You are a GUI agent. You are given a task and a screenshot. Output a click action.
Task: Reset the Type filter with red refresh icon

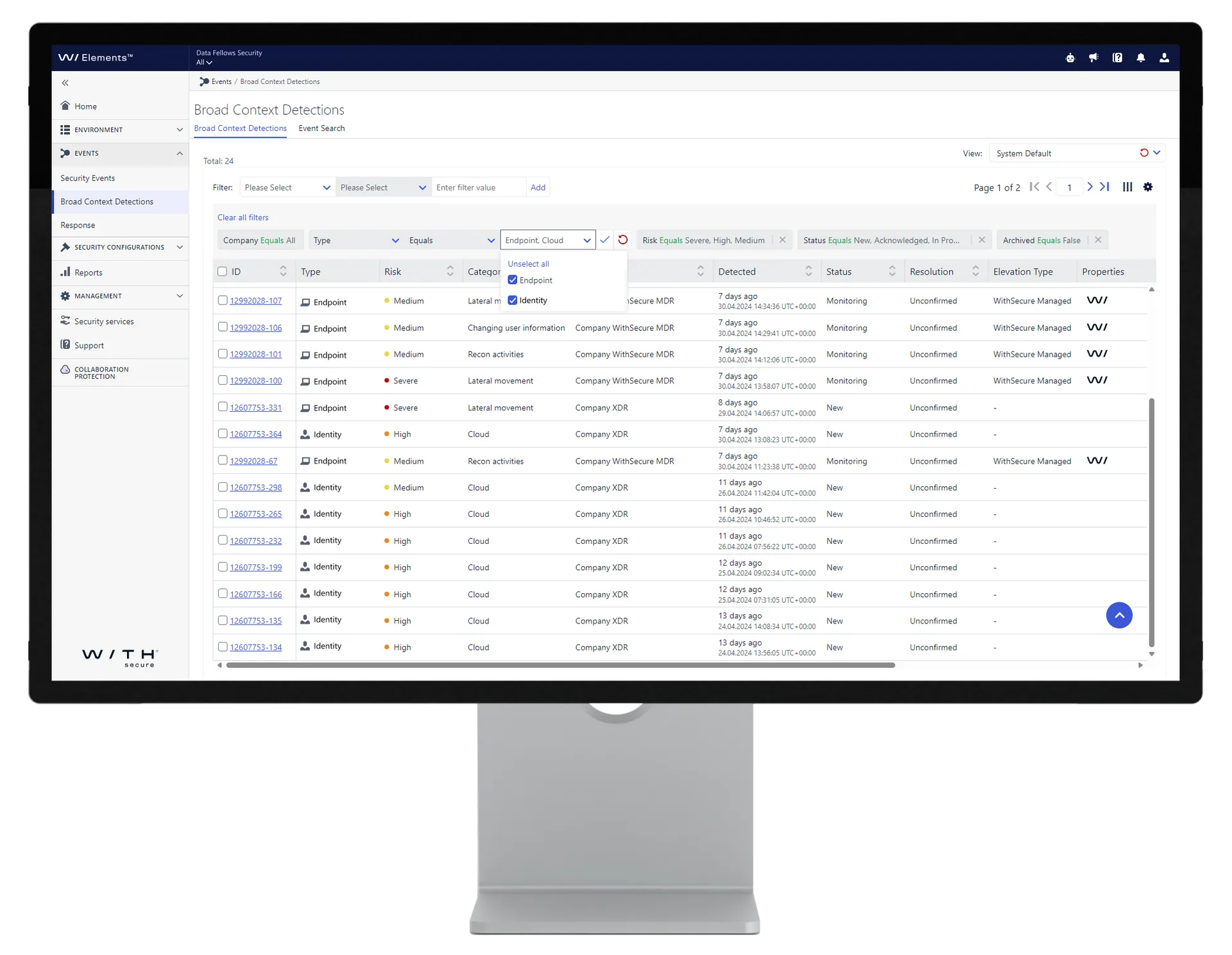(x=622, y=240)
